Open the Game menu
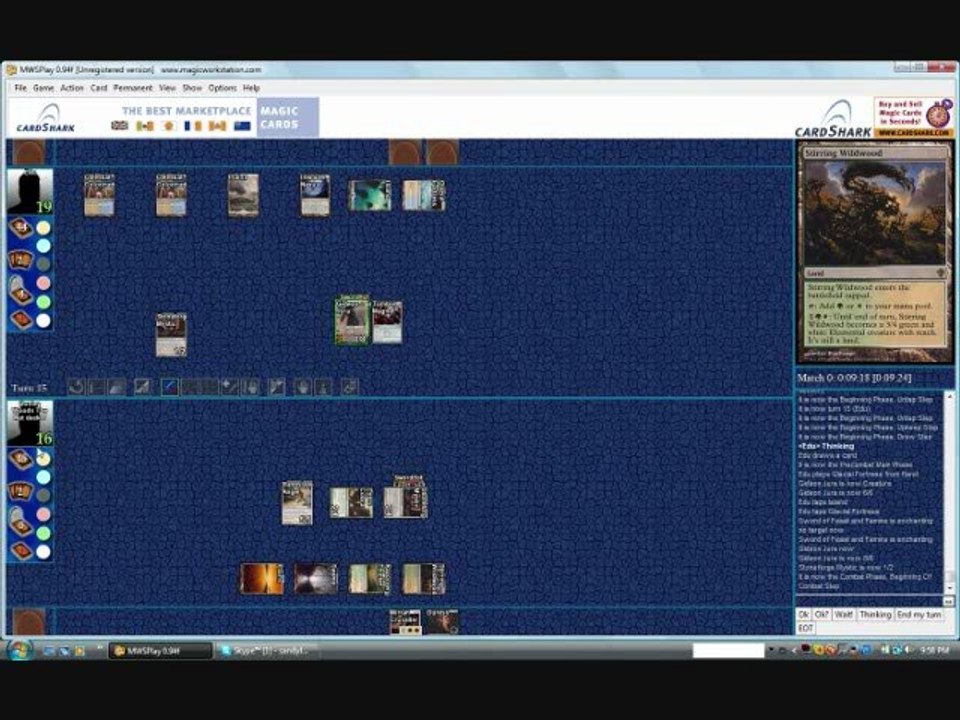 [43, 88]
